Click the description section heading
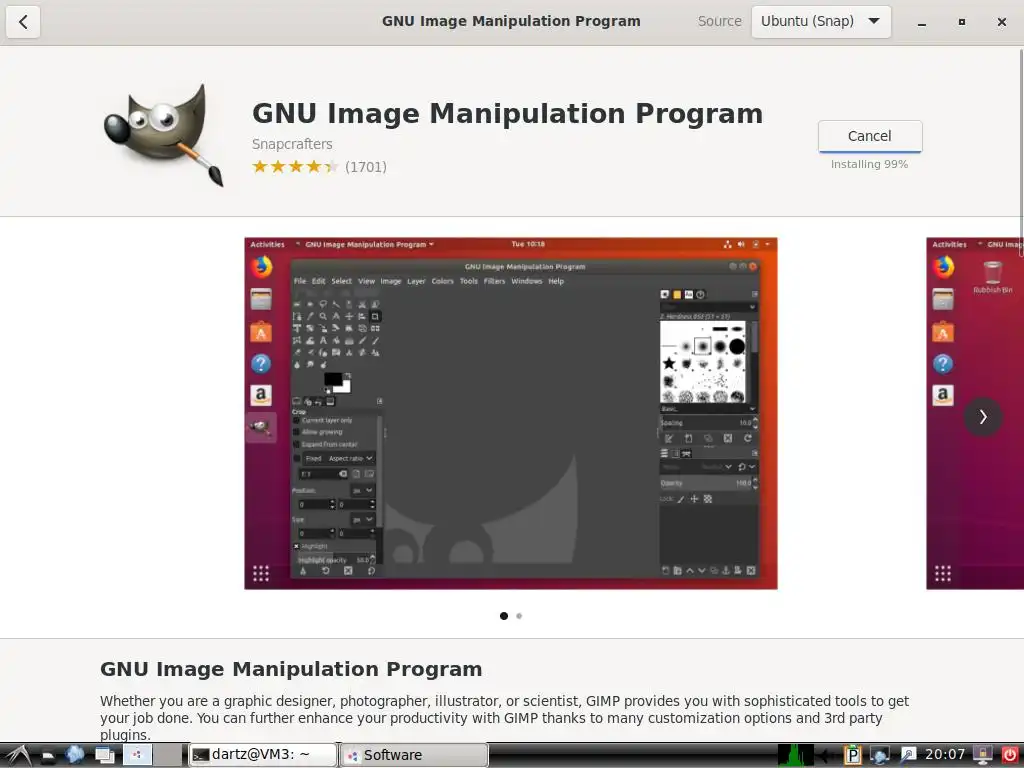Image resolution: width=1024 pixels, height=768 pixels. 291,669
